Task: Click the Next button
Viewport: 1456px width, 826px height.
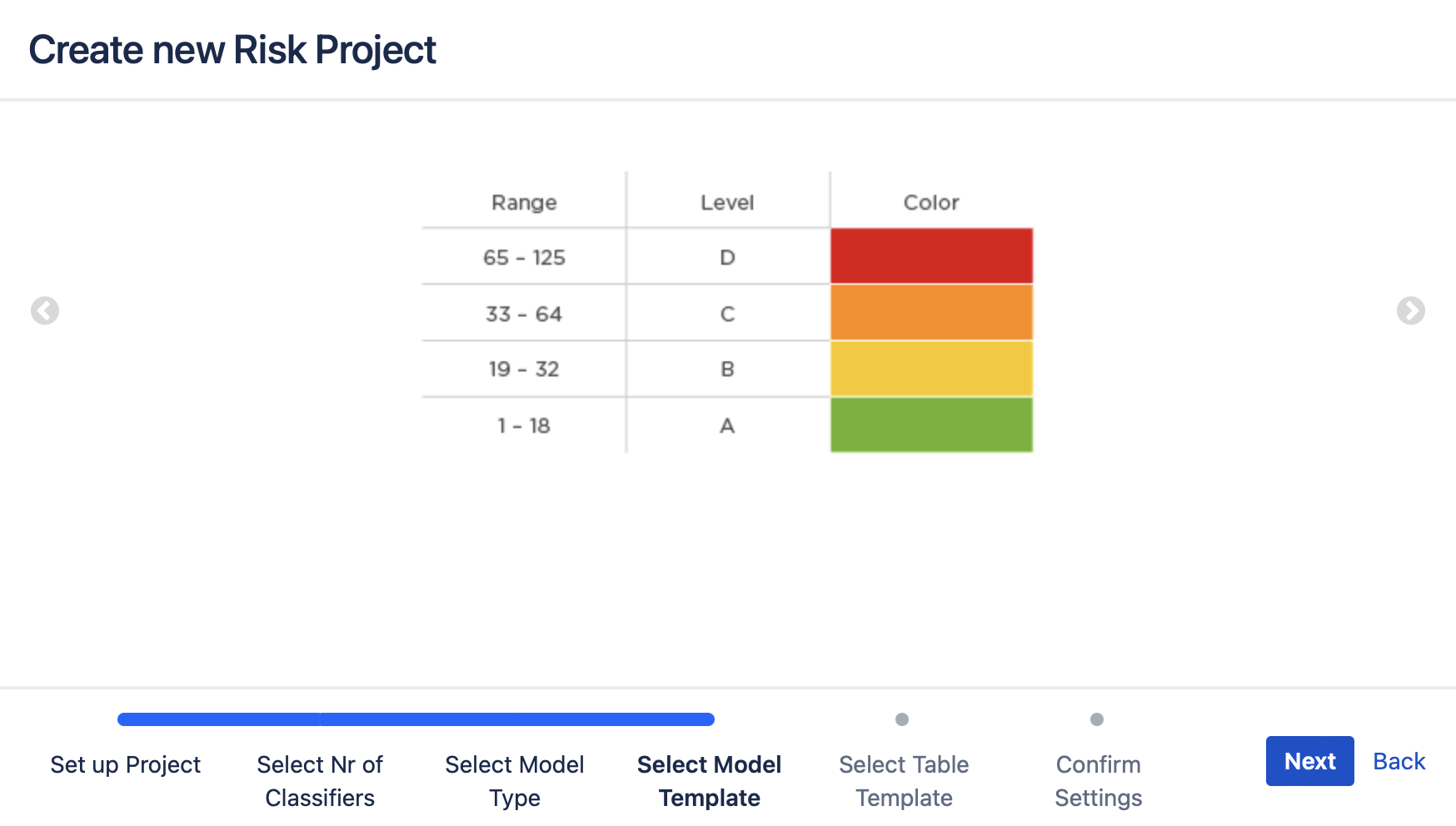Action: point(1309,760)
